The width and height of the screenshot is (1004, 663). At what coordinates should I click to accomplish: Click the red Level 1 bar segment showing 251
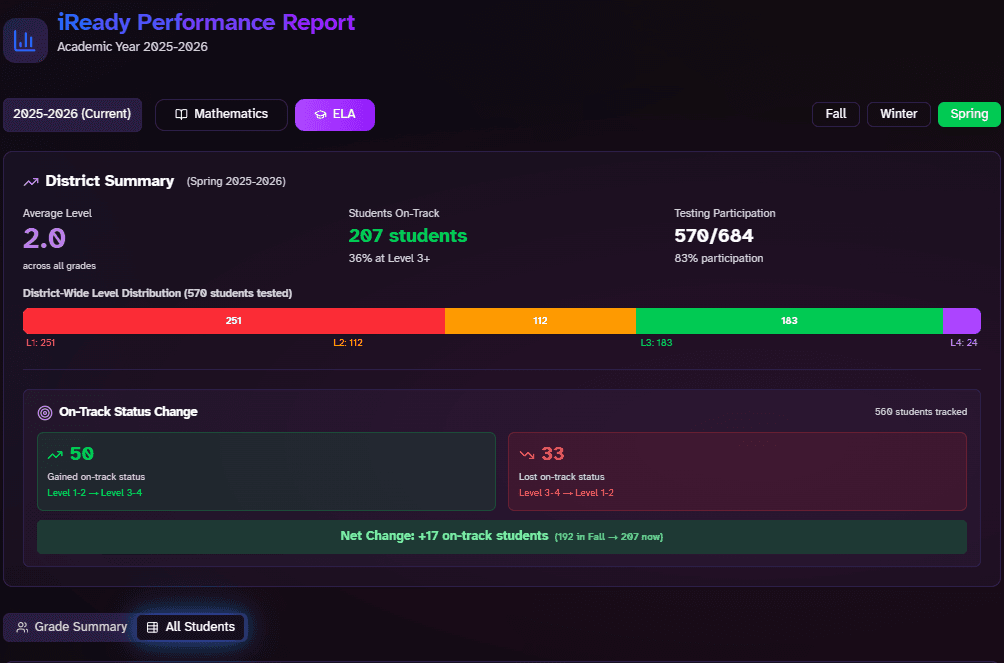pos(234,321)
